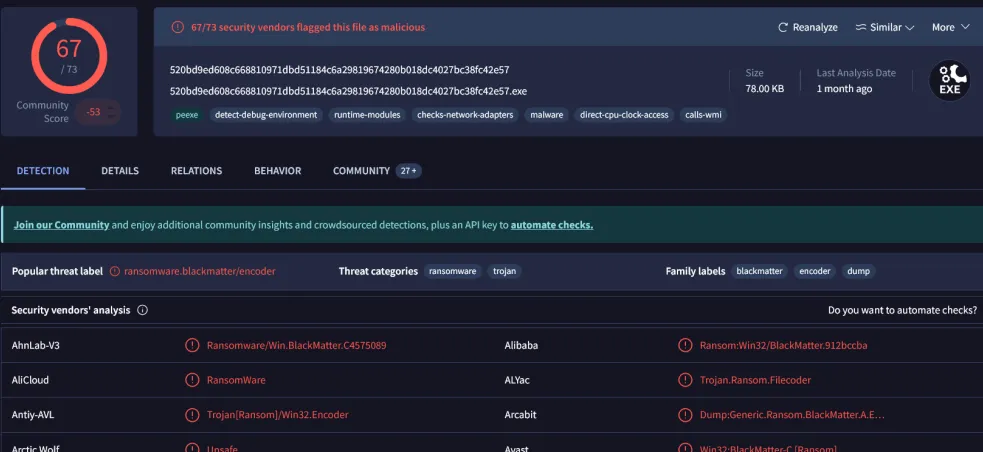Expand the More menu
This screenshot has height=452, width=983.
(951, 28)
